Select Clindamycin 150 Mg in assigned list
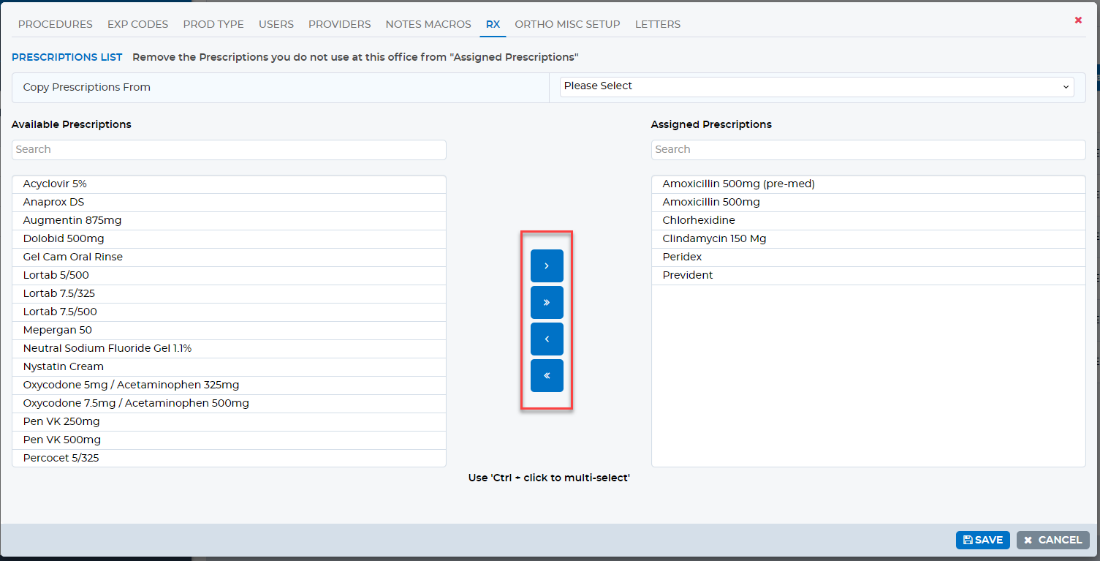 pyautogui.click(x=868, y=238)
